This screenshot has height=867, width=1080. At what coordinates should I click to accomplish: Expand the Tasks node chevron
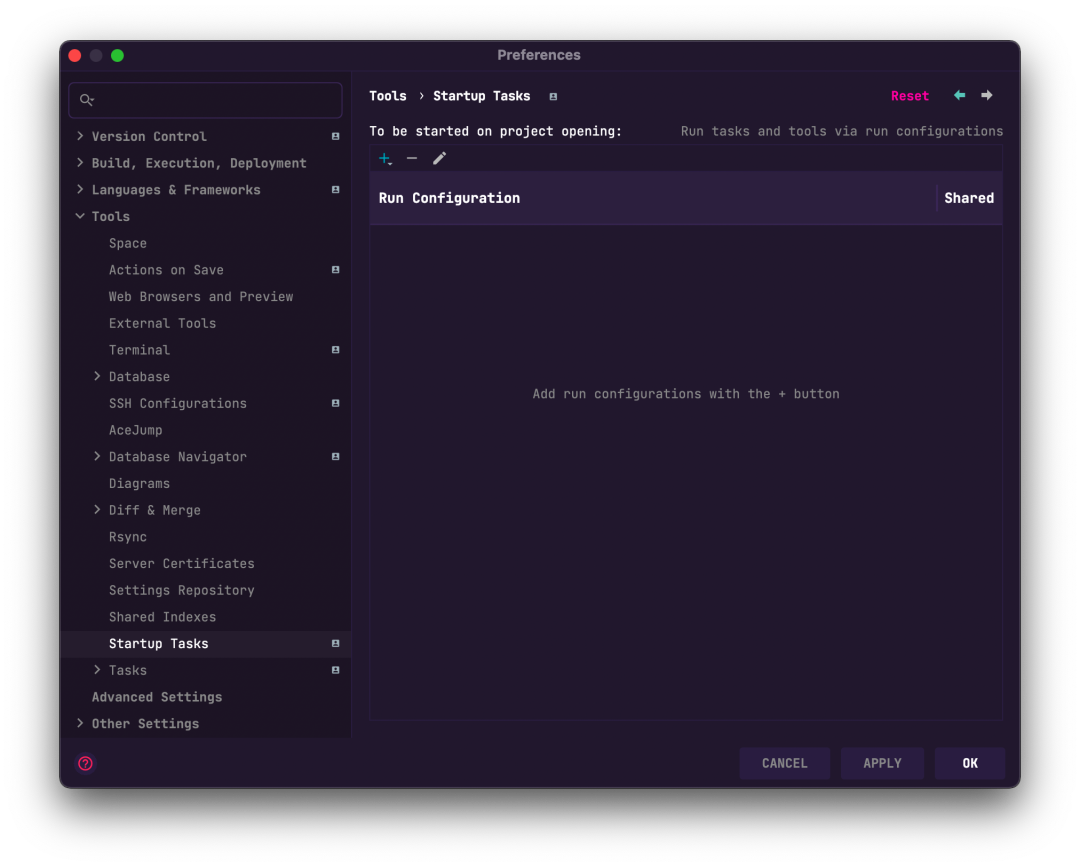click(x=97, y=669)
